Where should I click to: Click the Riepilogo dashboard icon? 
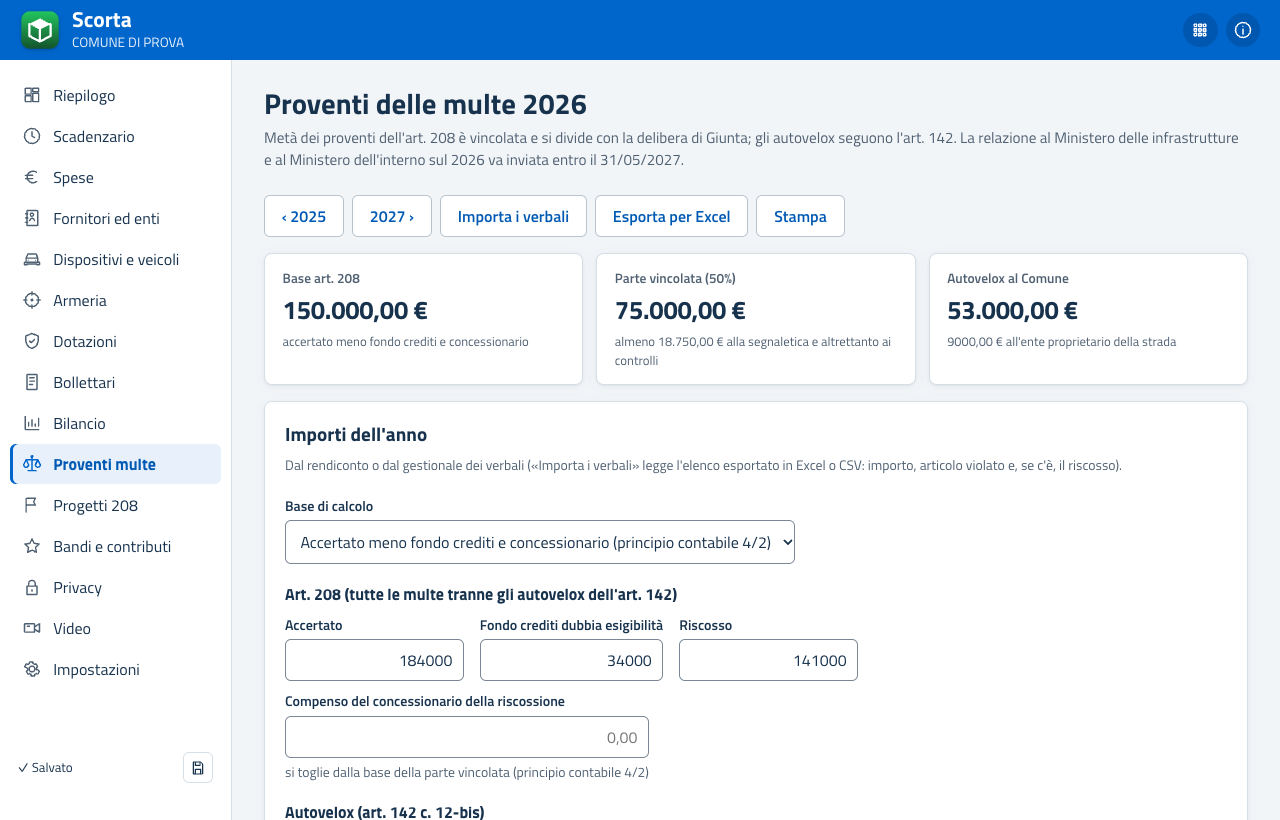click(32, 95)
